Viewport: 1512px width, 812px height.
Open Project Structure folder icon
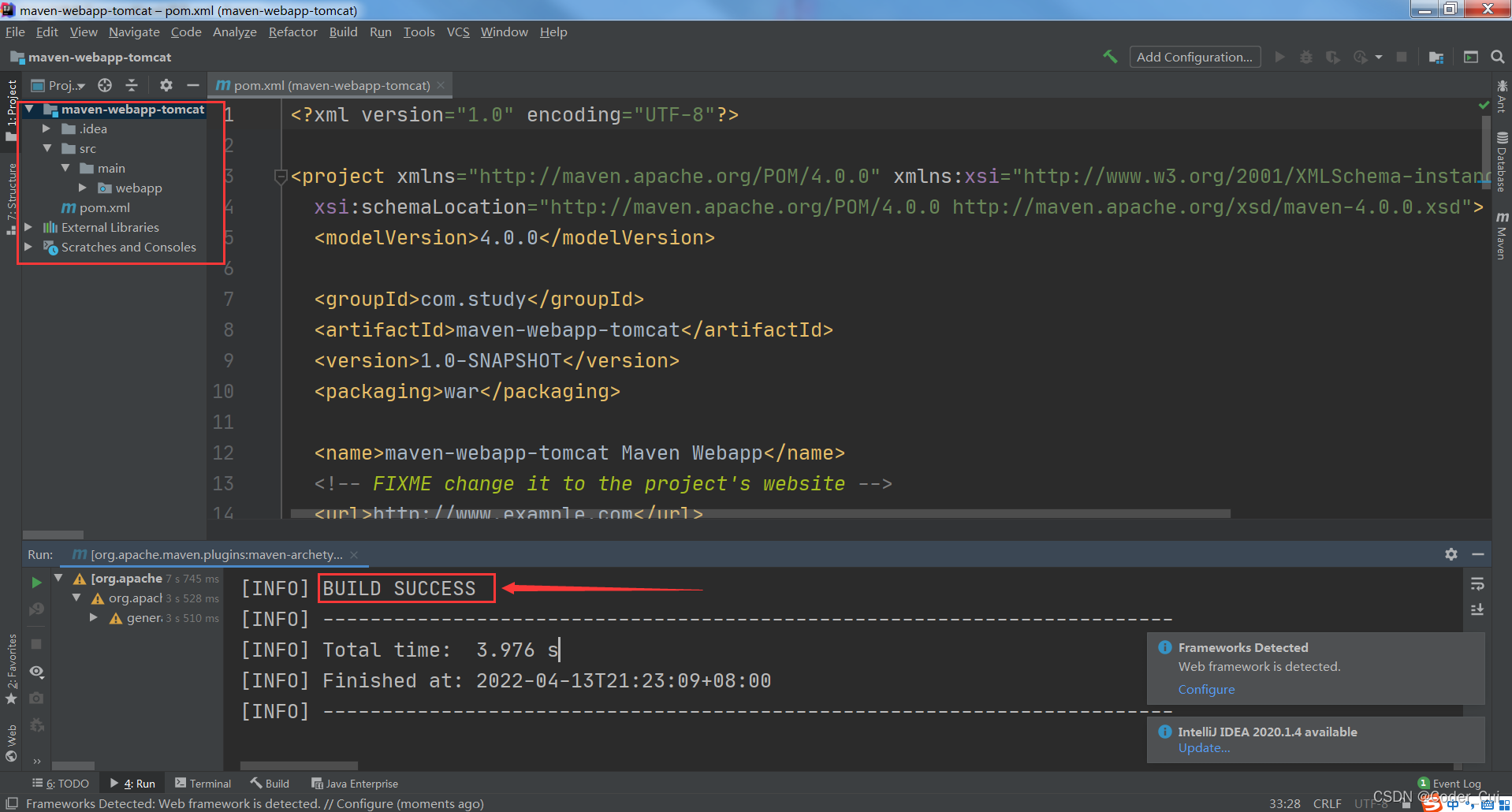coord(1436,57)
